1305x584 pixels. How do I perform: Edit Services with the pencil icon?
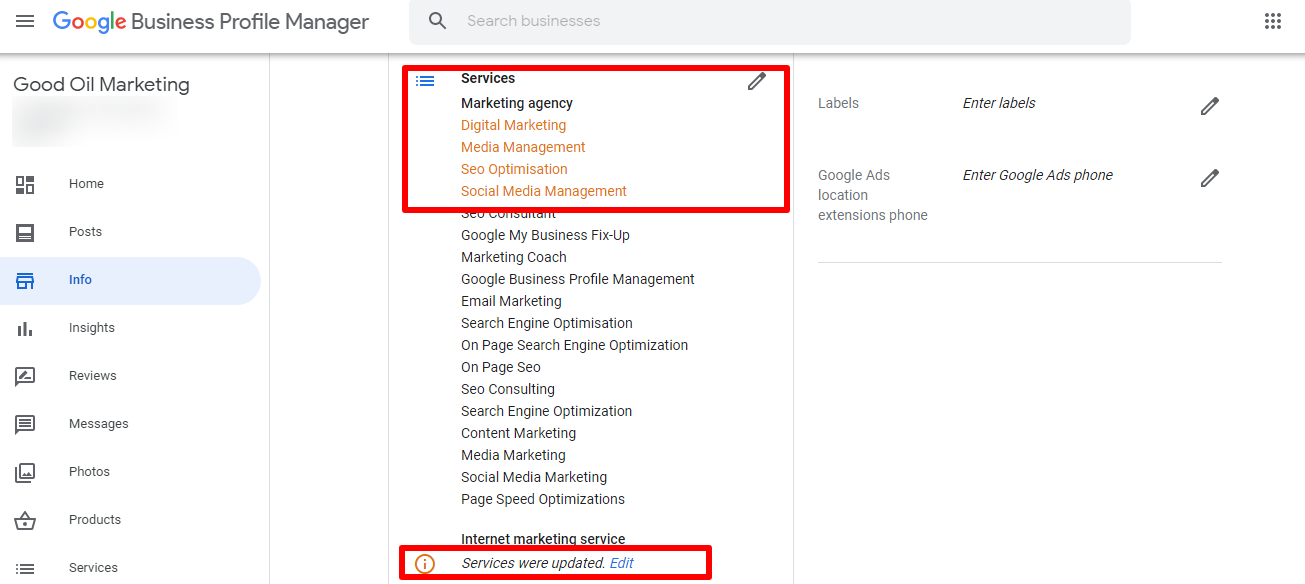pyautogui.click(x=757, y=81)
